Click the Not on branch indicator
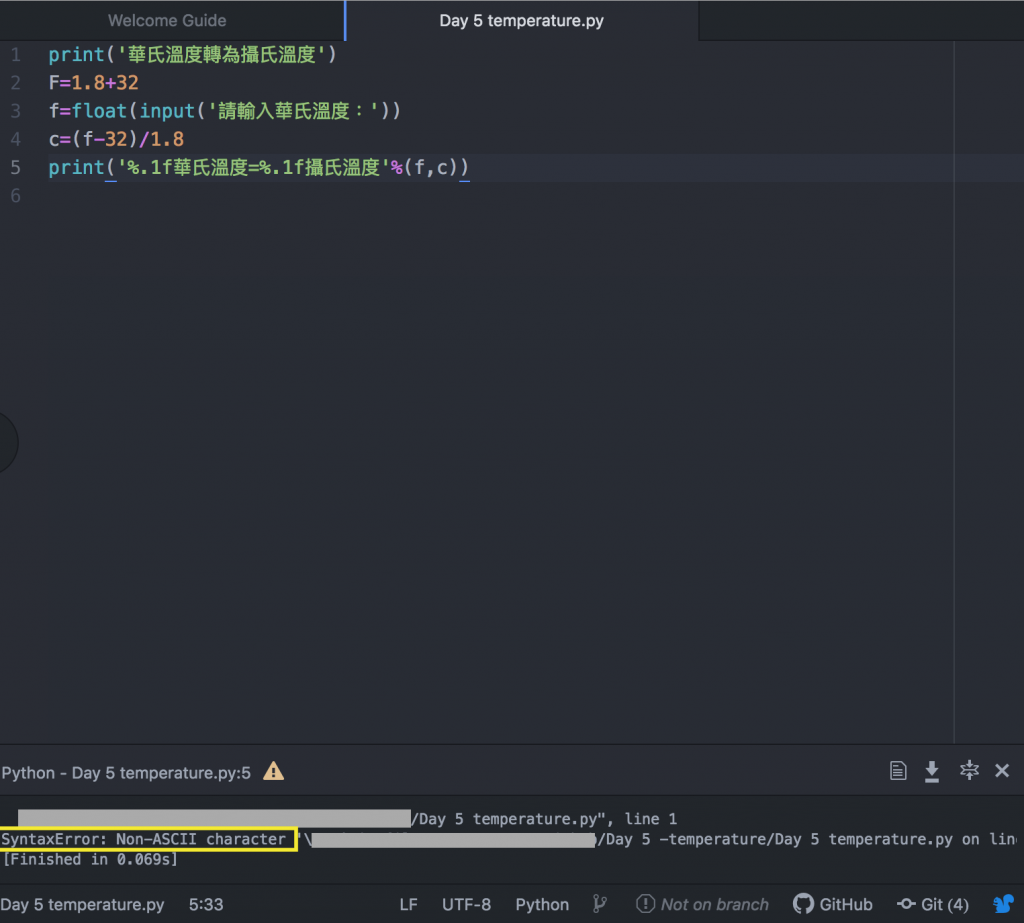1024x923 pixels. click(703, 904)
